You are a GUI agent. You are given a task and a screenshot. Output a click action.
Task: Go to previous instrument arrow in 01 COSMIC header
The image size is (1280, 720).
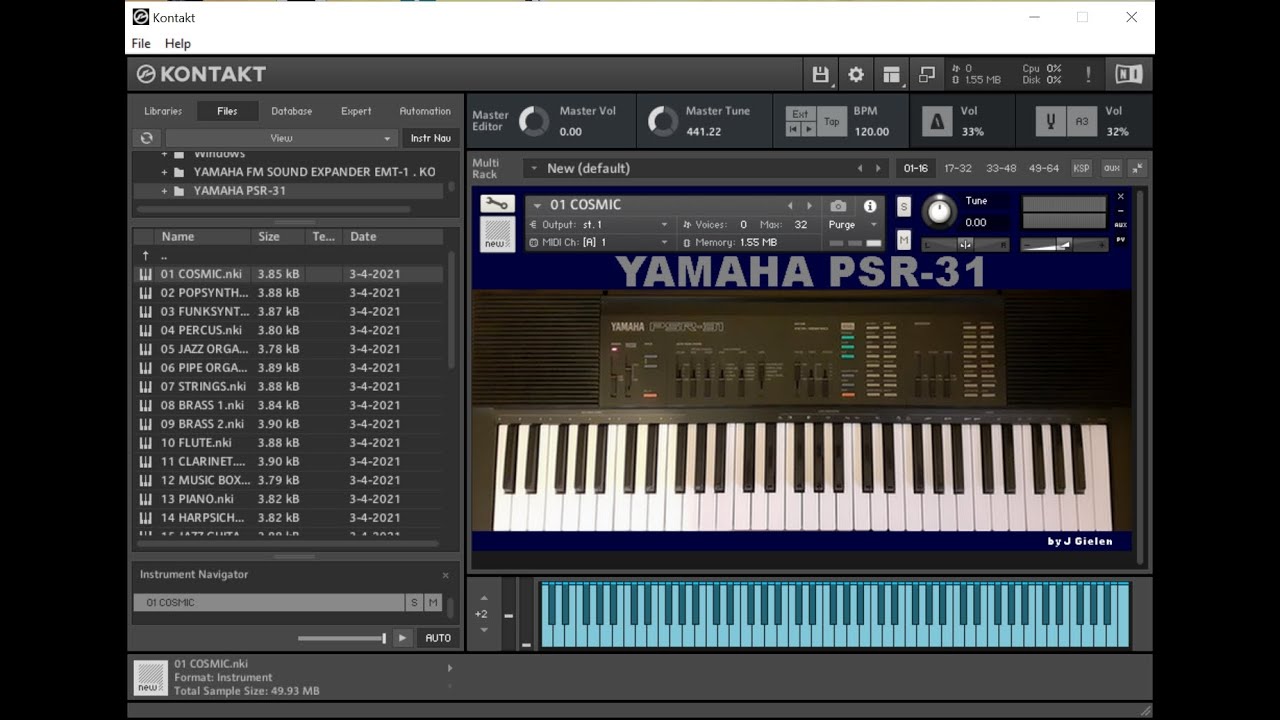coord(790,206)
